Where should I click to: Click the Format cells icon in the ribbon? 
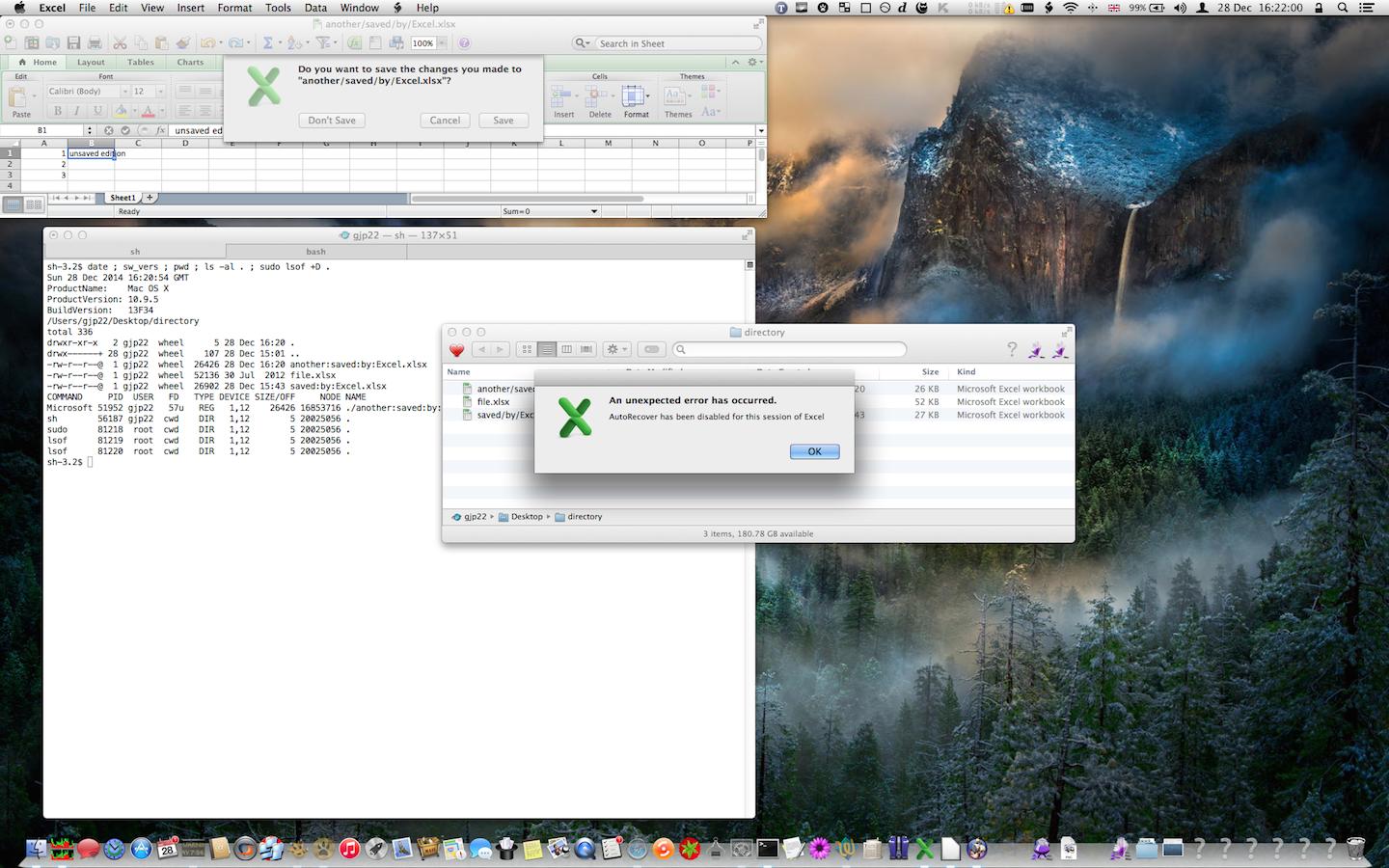click(x=635, y=96)
